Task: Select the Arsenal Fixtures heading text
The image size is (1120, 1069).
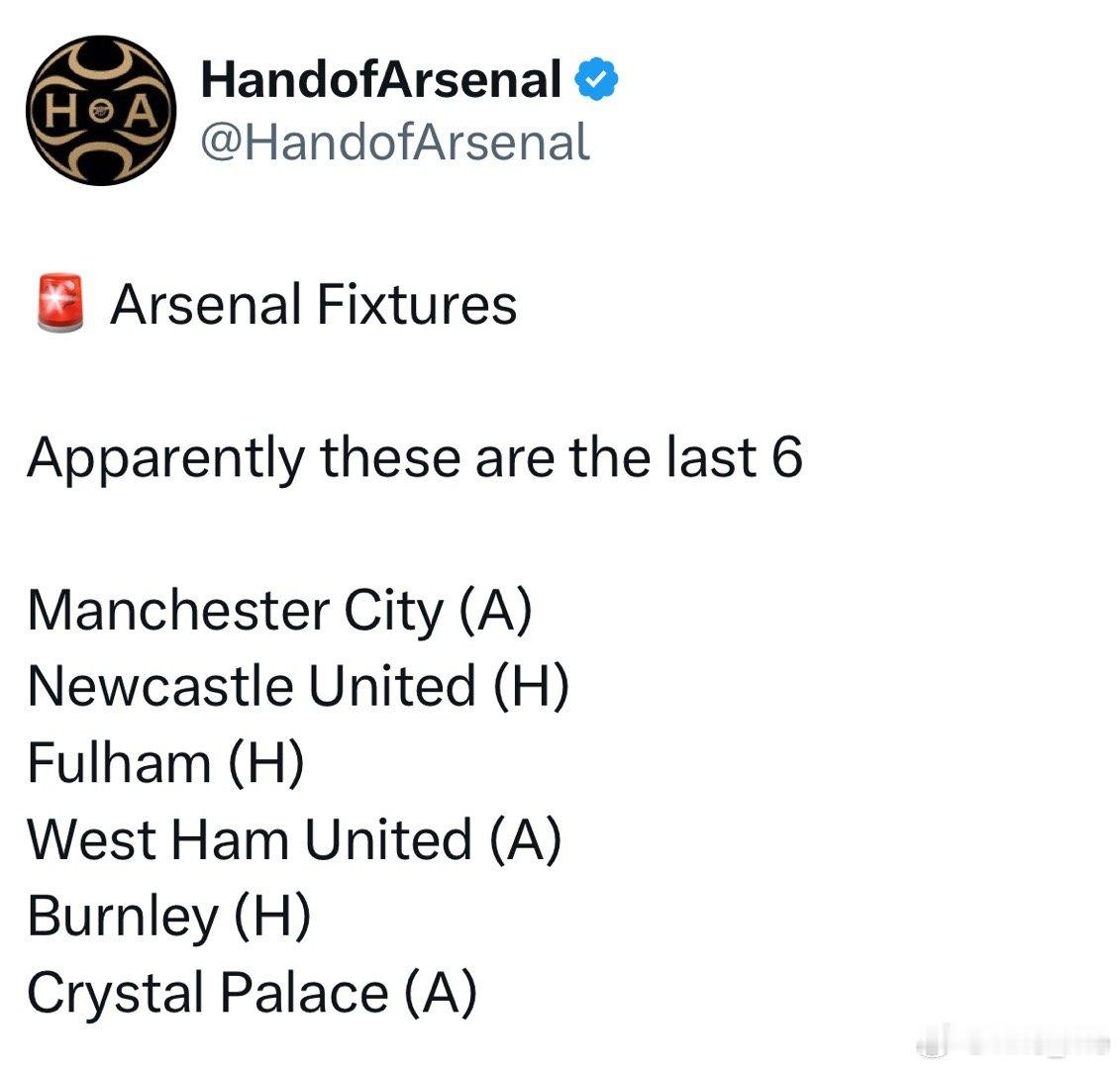Action: 313,305
